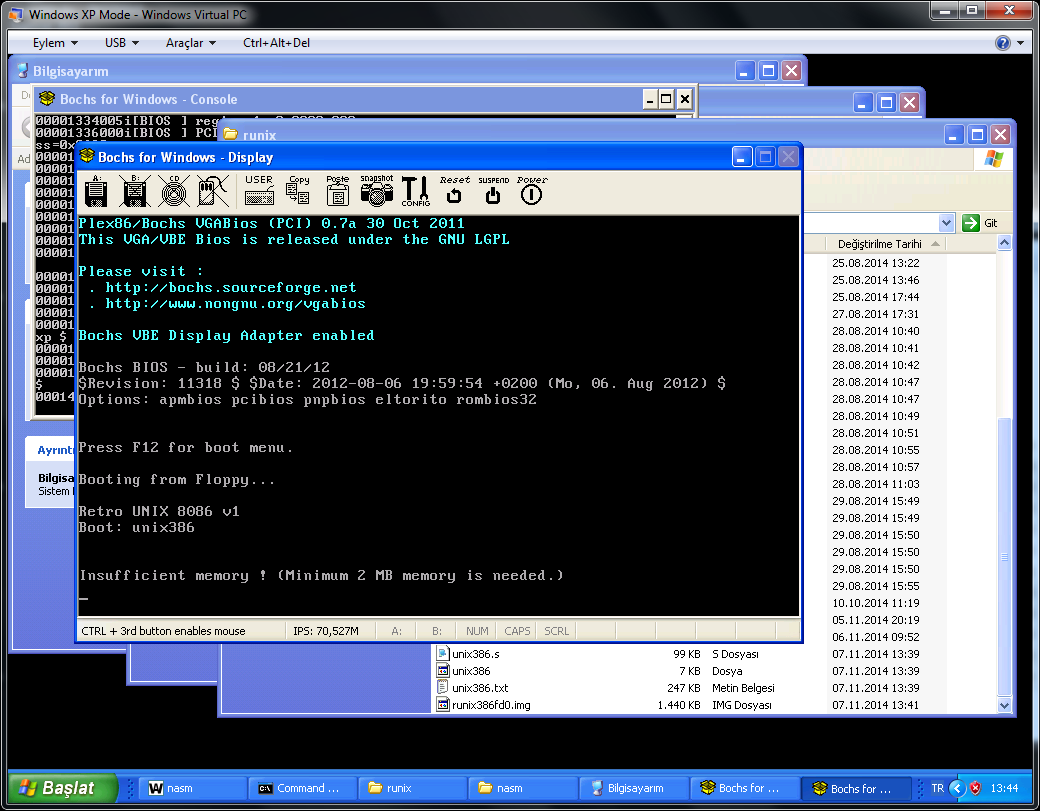Viewport: 1040px width, 811px height.
Task: Click the Başlat start button
Action: (x=62, y=788)
